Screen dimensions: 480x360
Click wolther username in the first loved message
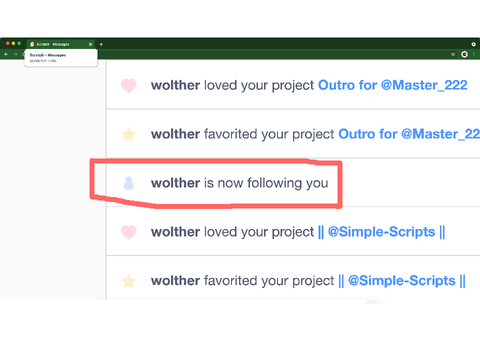(175, 85)
